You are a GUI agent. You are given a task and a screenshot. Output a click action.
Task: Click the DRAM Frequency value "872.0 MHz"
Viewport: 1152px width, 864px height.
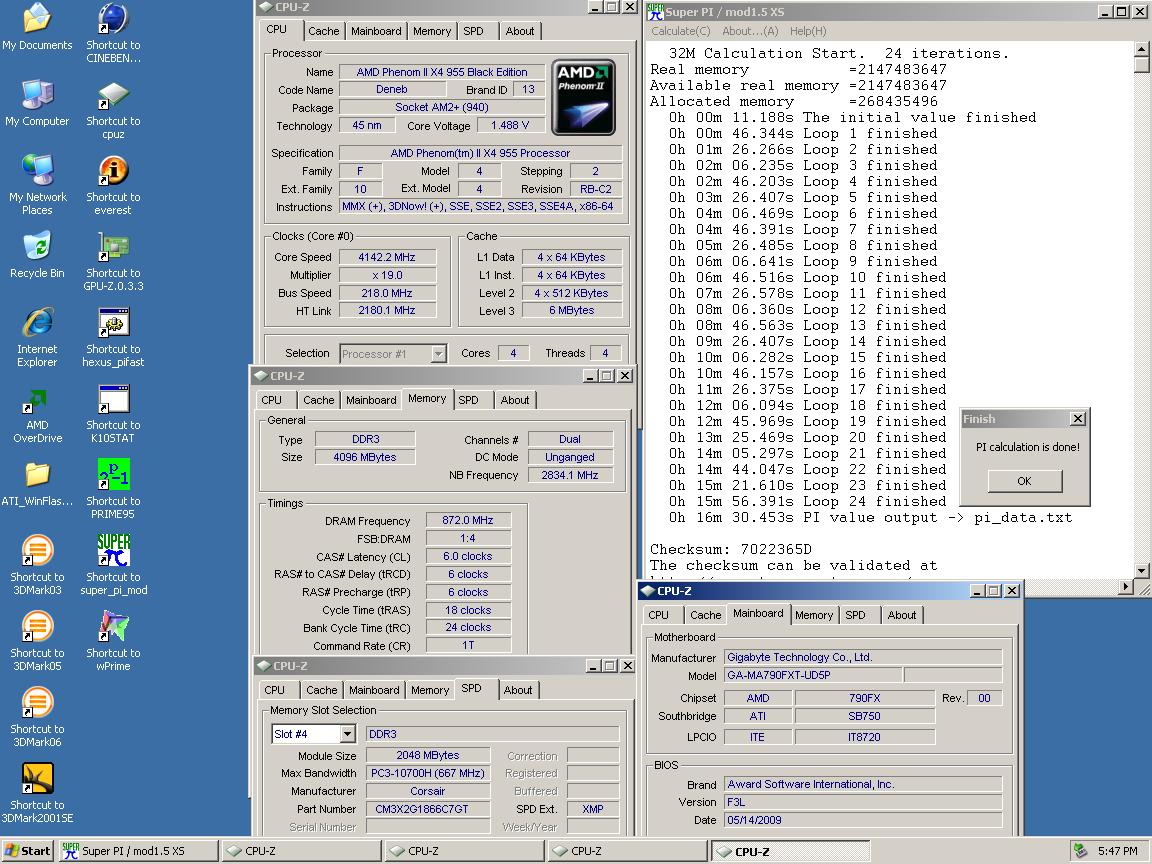point(467,520)
